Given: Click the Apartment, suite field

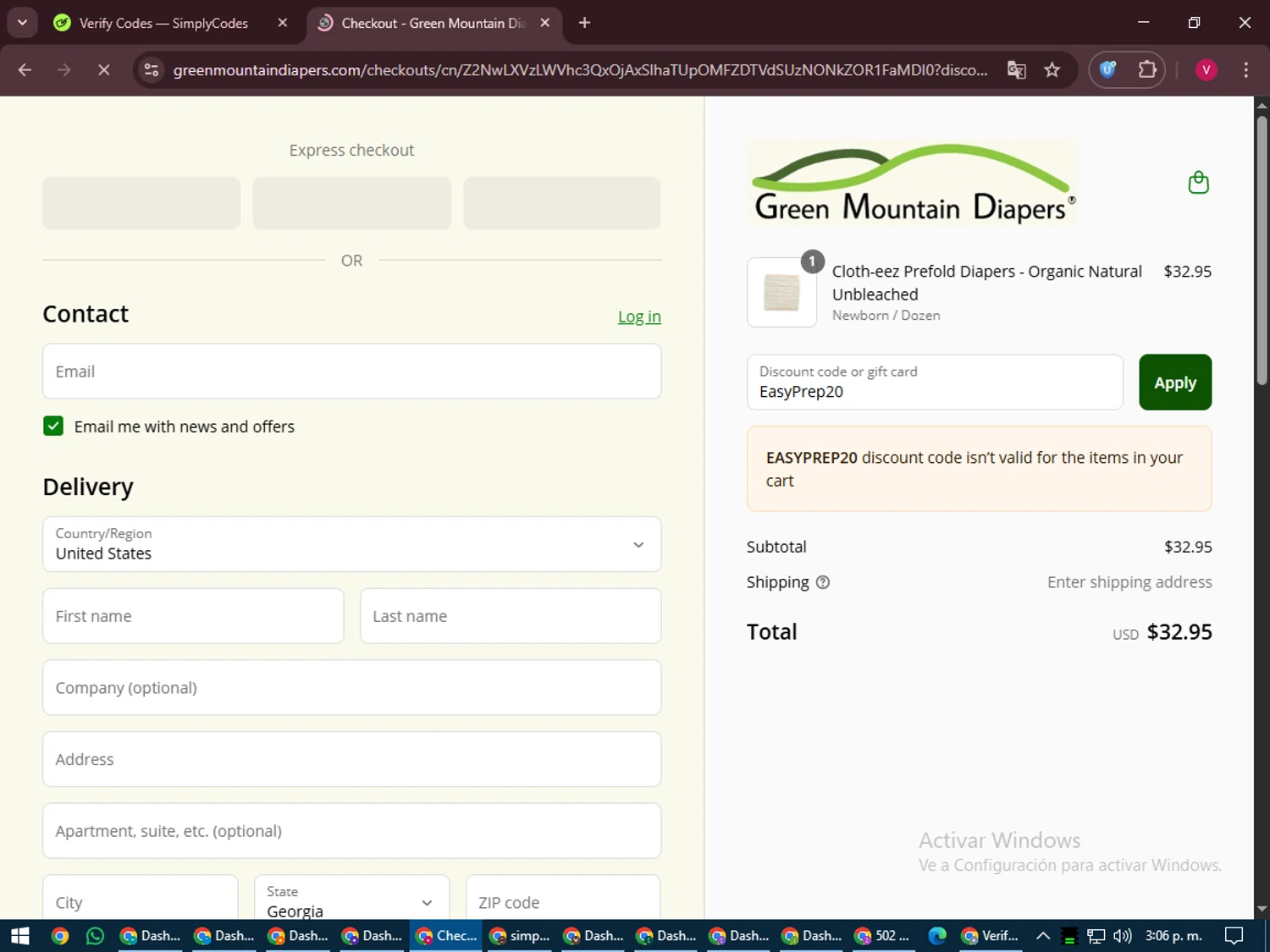Looking at the screenshot, I should point(351,831).
